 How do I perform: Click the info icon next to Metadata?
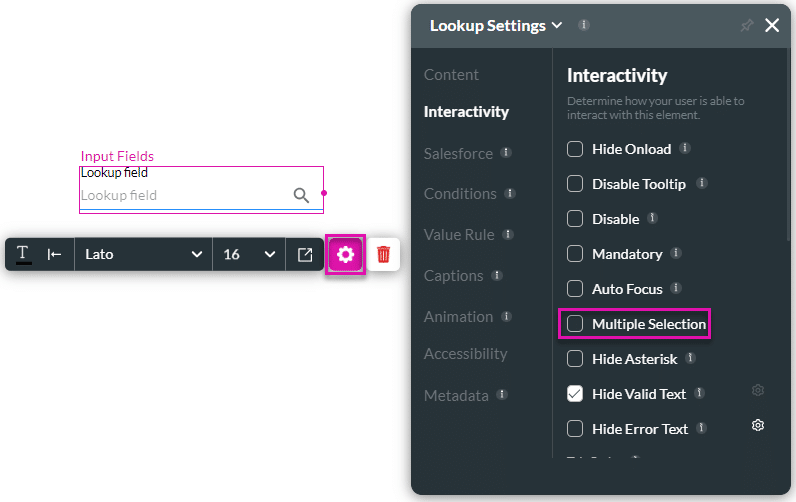(x=502, y=394)
